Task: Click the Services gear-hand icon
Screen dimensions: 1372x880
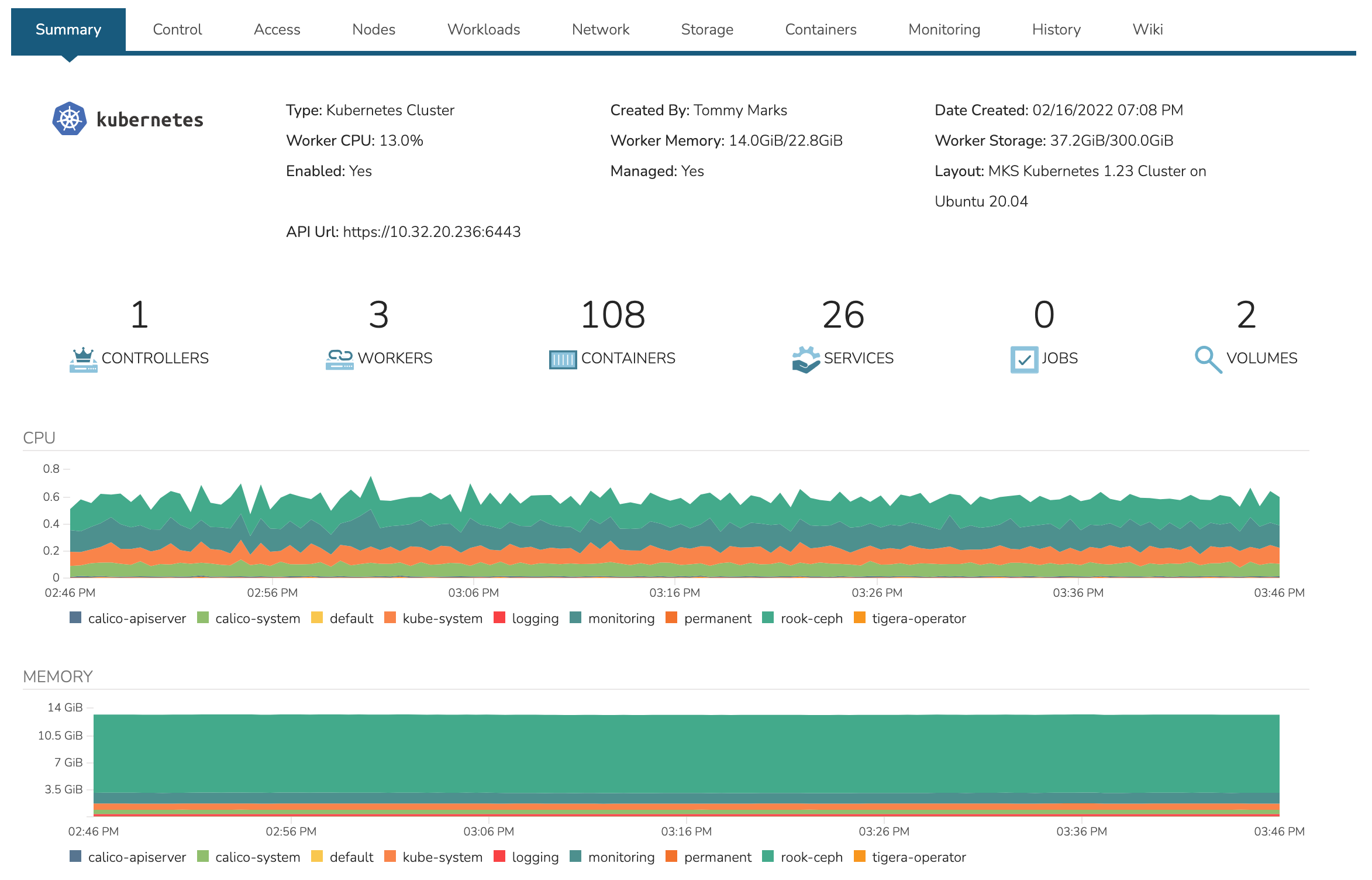Action: pyautogui.click(x=806, y=359)
